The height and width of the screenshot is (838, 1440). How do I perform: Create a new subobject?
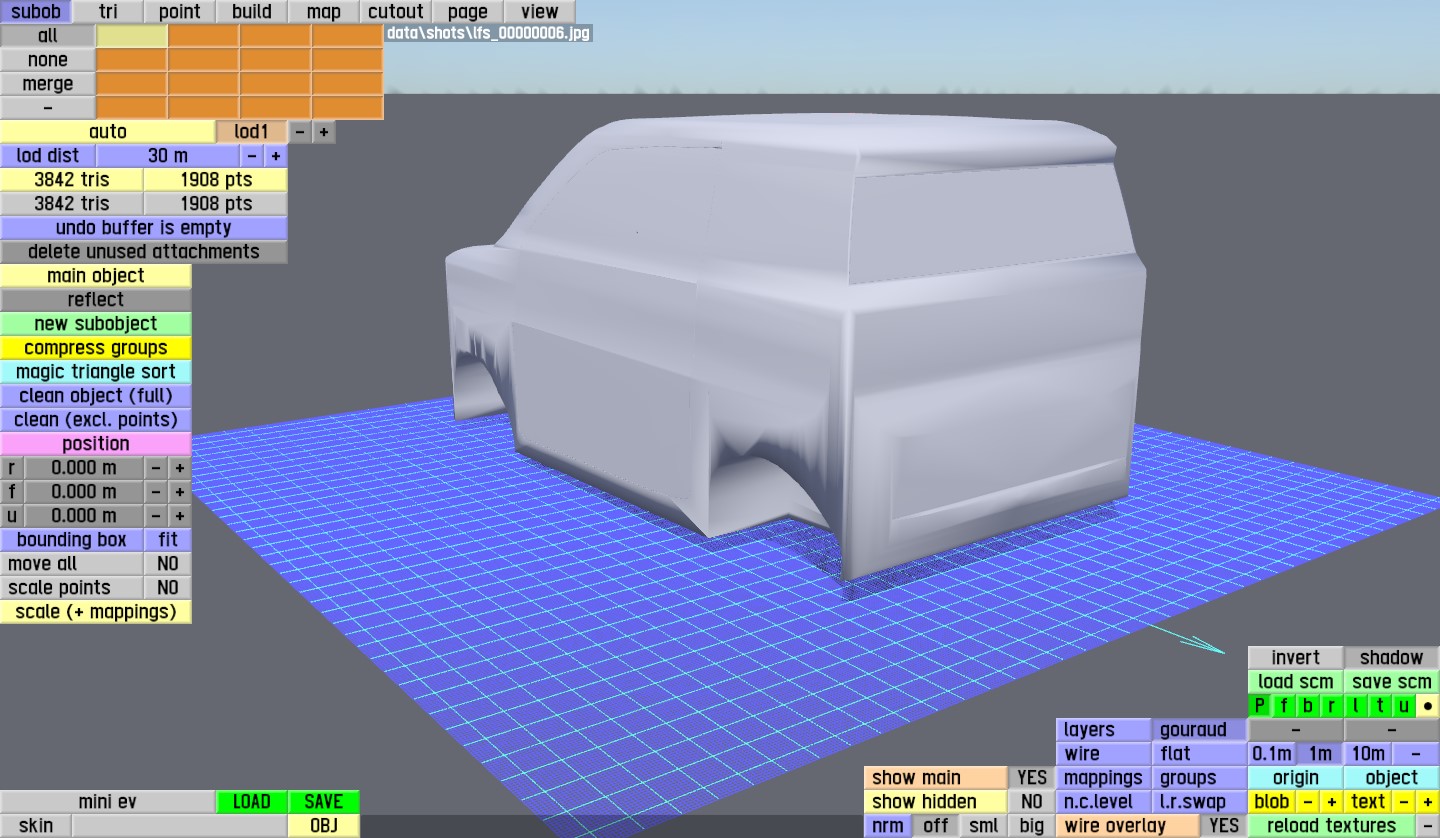tap(96, 324)
